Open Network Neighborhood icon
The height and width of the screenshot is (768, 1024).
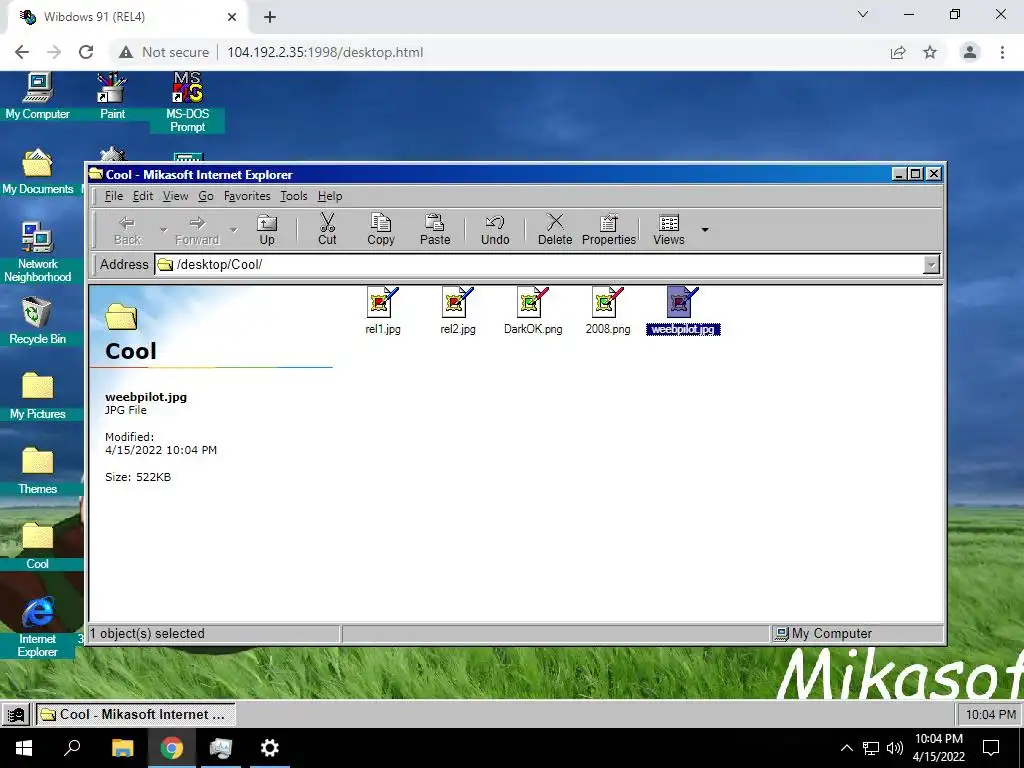(x=37, y=252)
